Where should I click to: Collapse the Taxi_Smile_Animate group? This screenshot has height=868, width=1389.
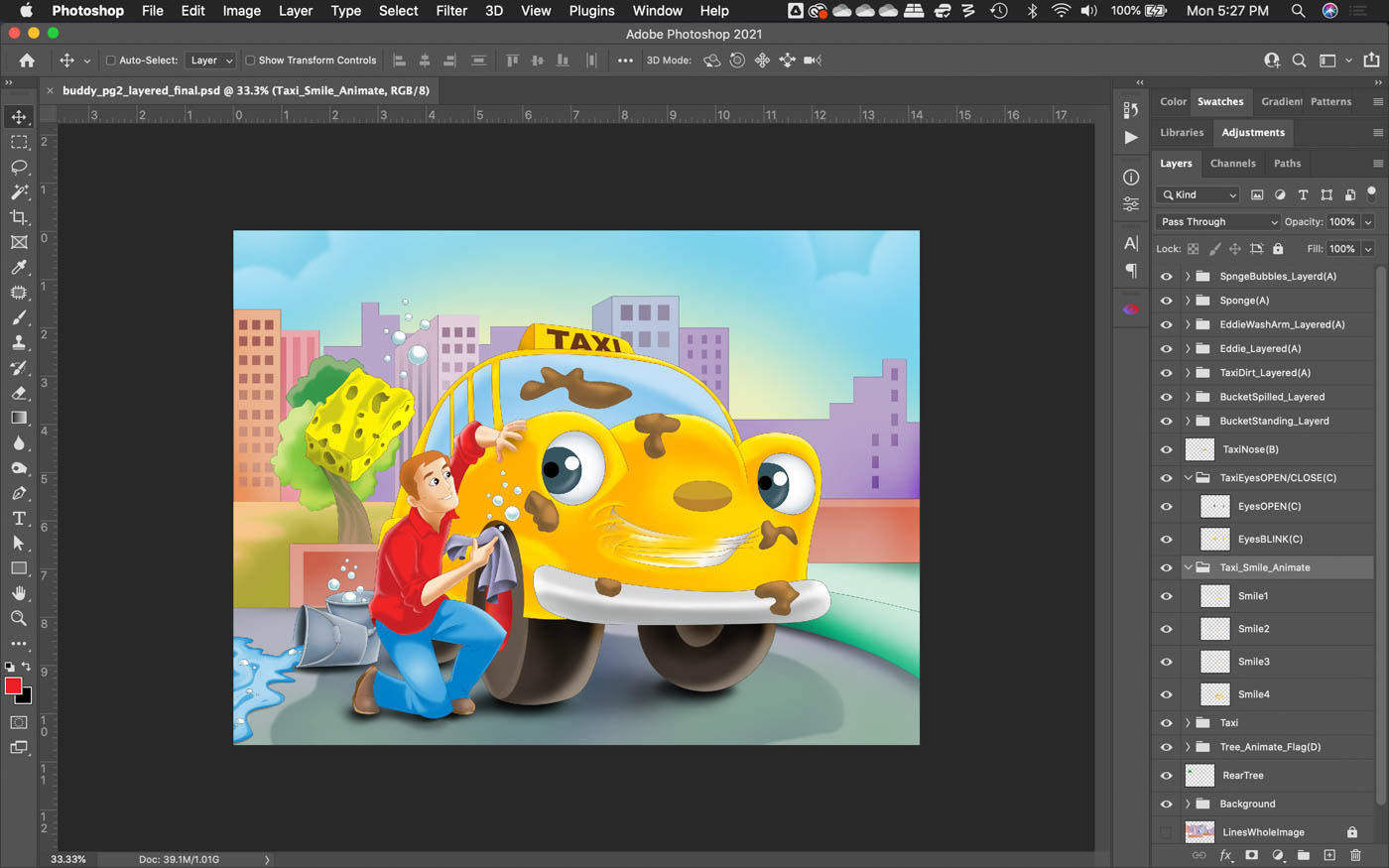click(1188, 568)
